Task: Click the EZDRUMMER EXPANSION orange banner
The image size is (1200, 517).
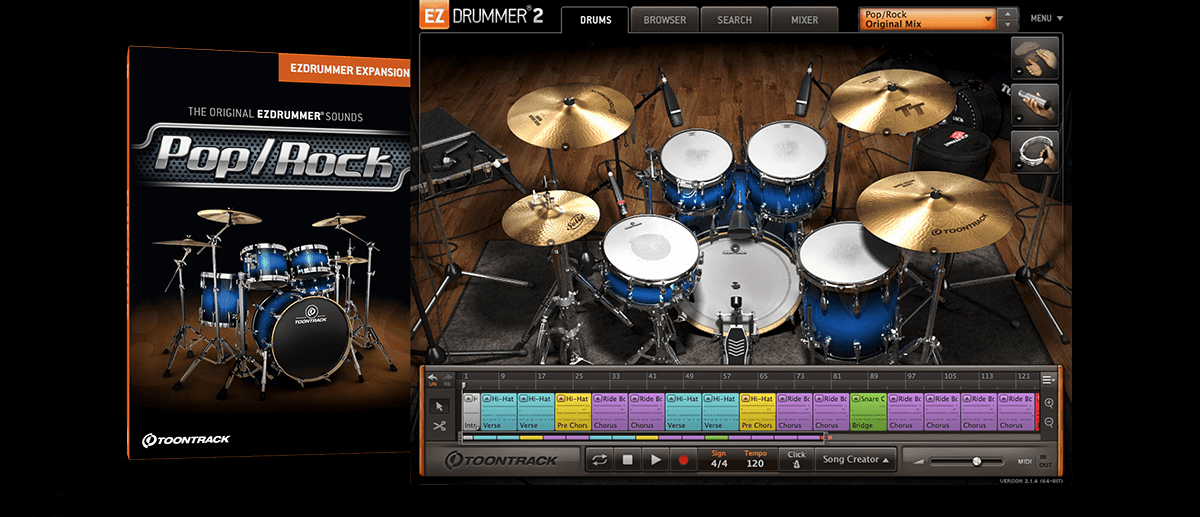Action: point(343,72)
